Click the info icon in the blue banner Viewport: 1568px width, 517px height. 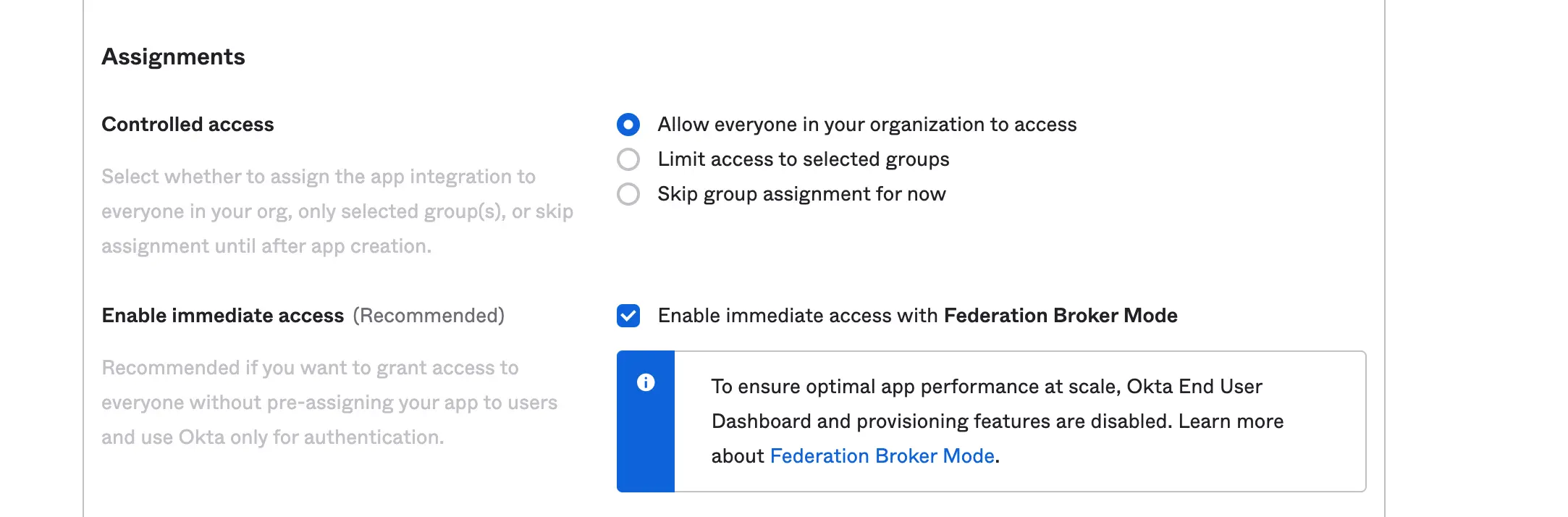point(646,382)
